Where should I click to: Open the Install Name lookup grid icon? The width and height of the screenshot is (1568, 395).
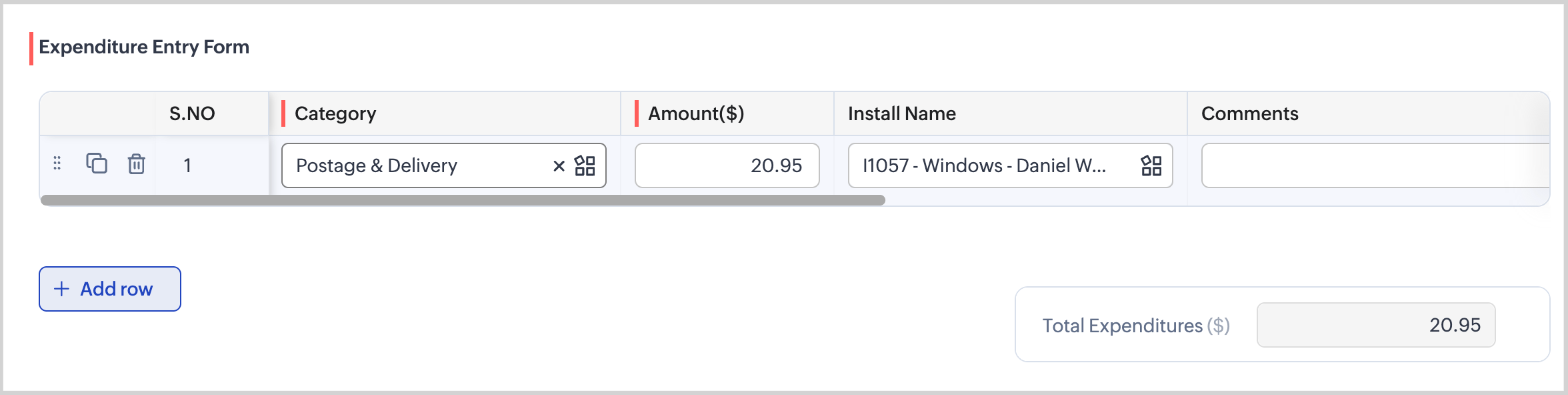coord(1151,165)
